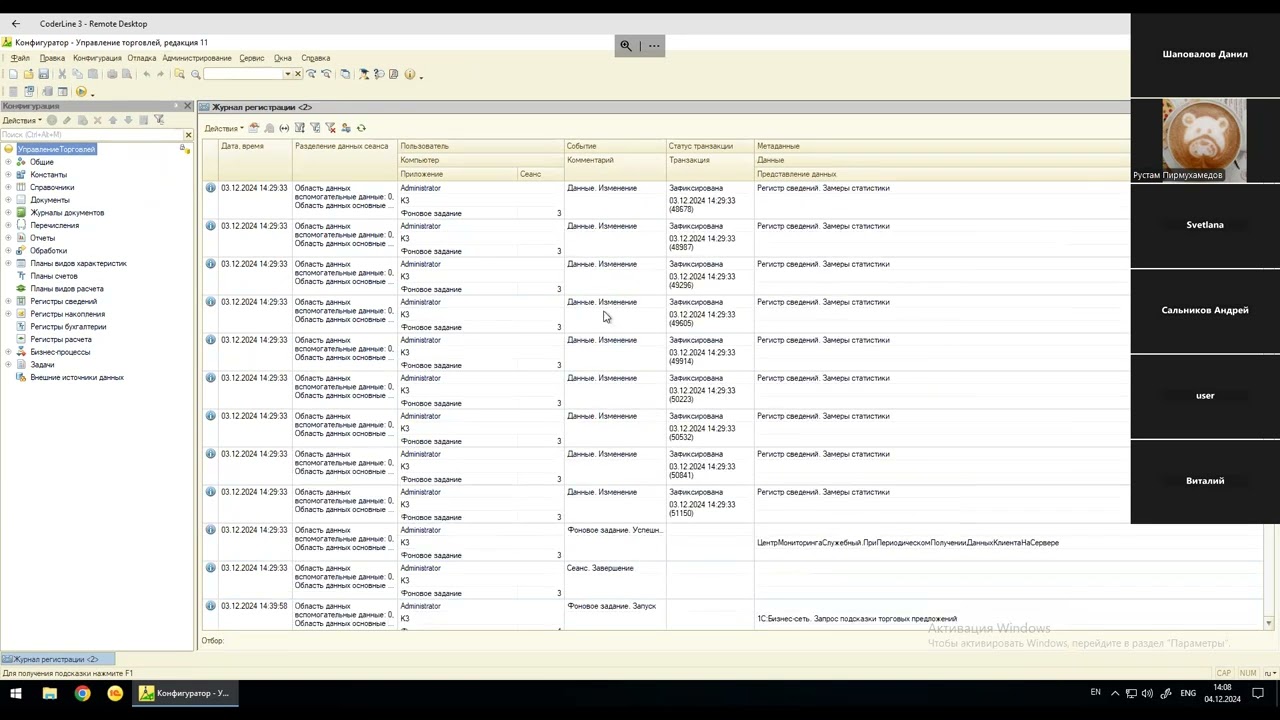This screenshot has width=1280, height=720.
Task: Expand the Документы tree node
Action: (x=8, y=200)
